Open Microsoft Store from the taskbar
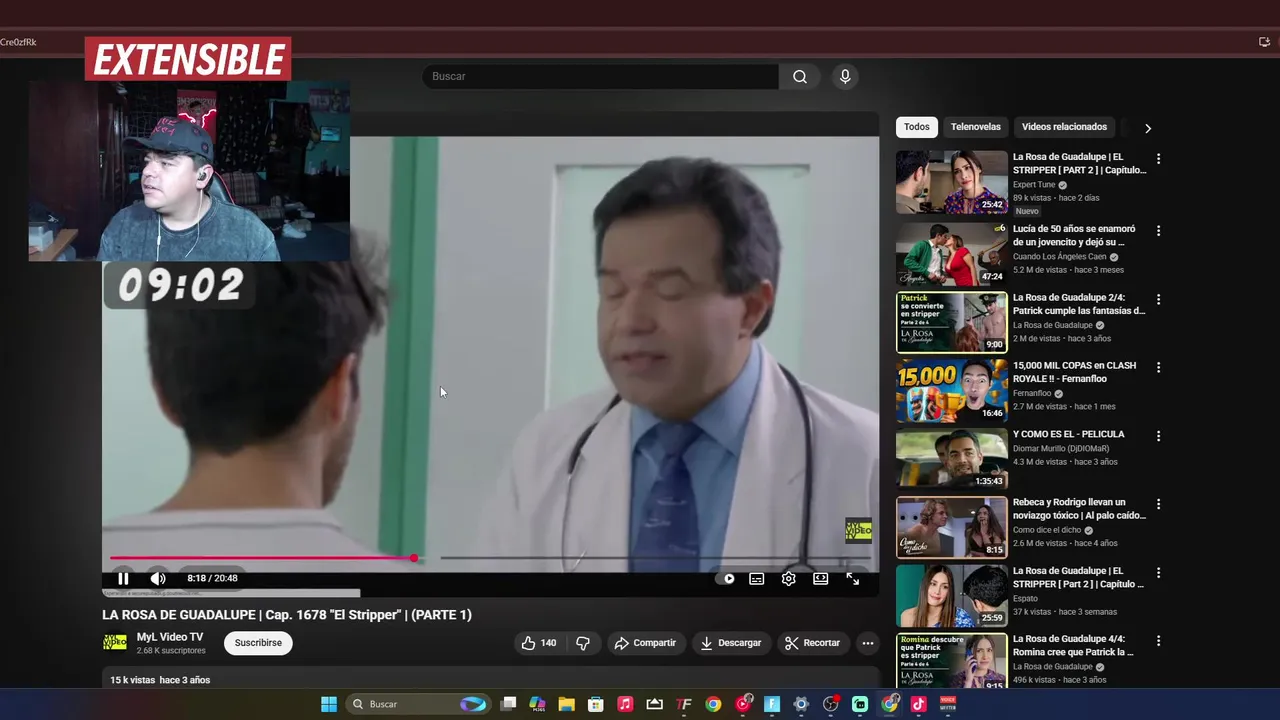Image resolution: width=1280 pixels, height=720 pixels. coord(596,704)
